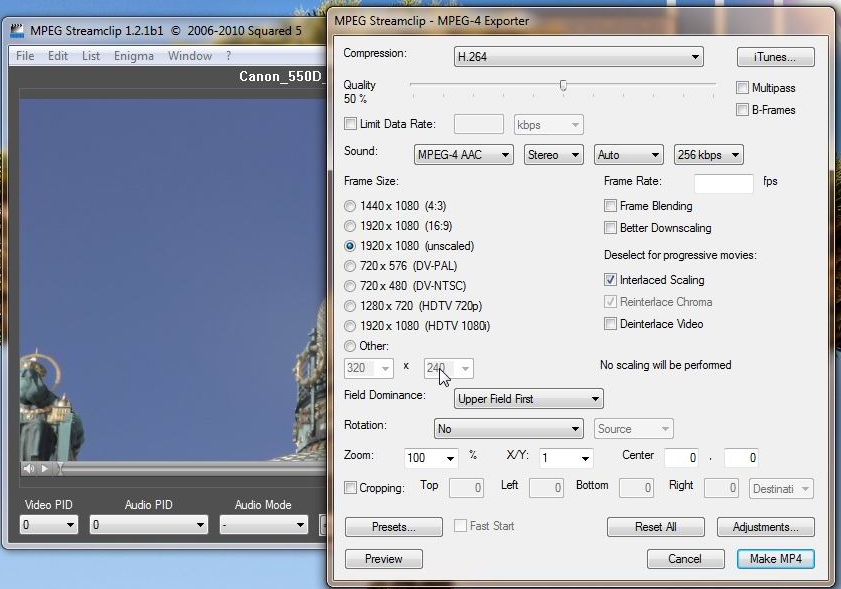The image size is (841, 589).
Task: Click the Top cropping field
Action: (466, 488)
